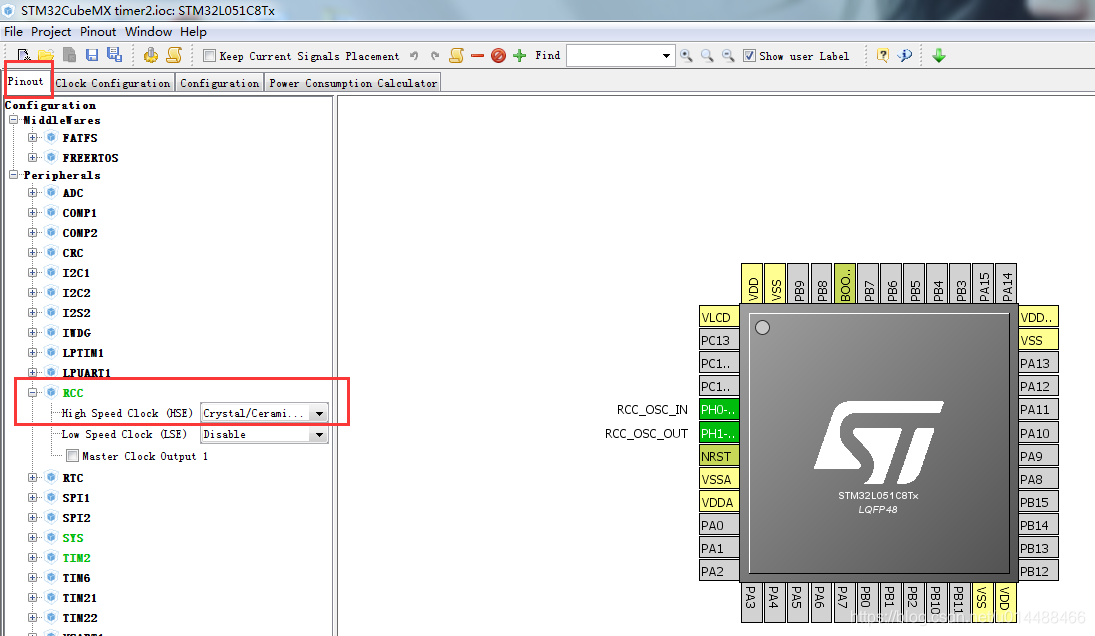Open the High Speed Clock HSE dropdown
The height and width of the screenshot is (636, 1095).
pyautogui.click(x=318, y=413)
